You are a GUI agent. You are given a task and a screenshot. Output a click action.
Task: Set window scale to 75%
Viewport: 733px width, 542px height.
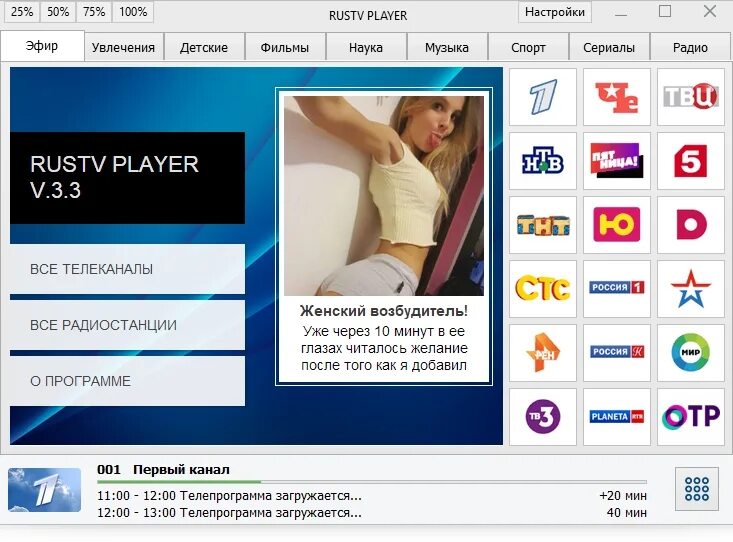[94, 12]
